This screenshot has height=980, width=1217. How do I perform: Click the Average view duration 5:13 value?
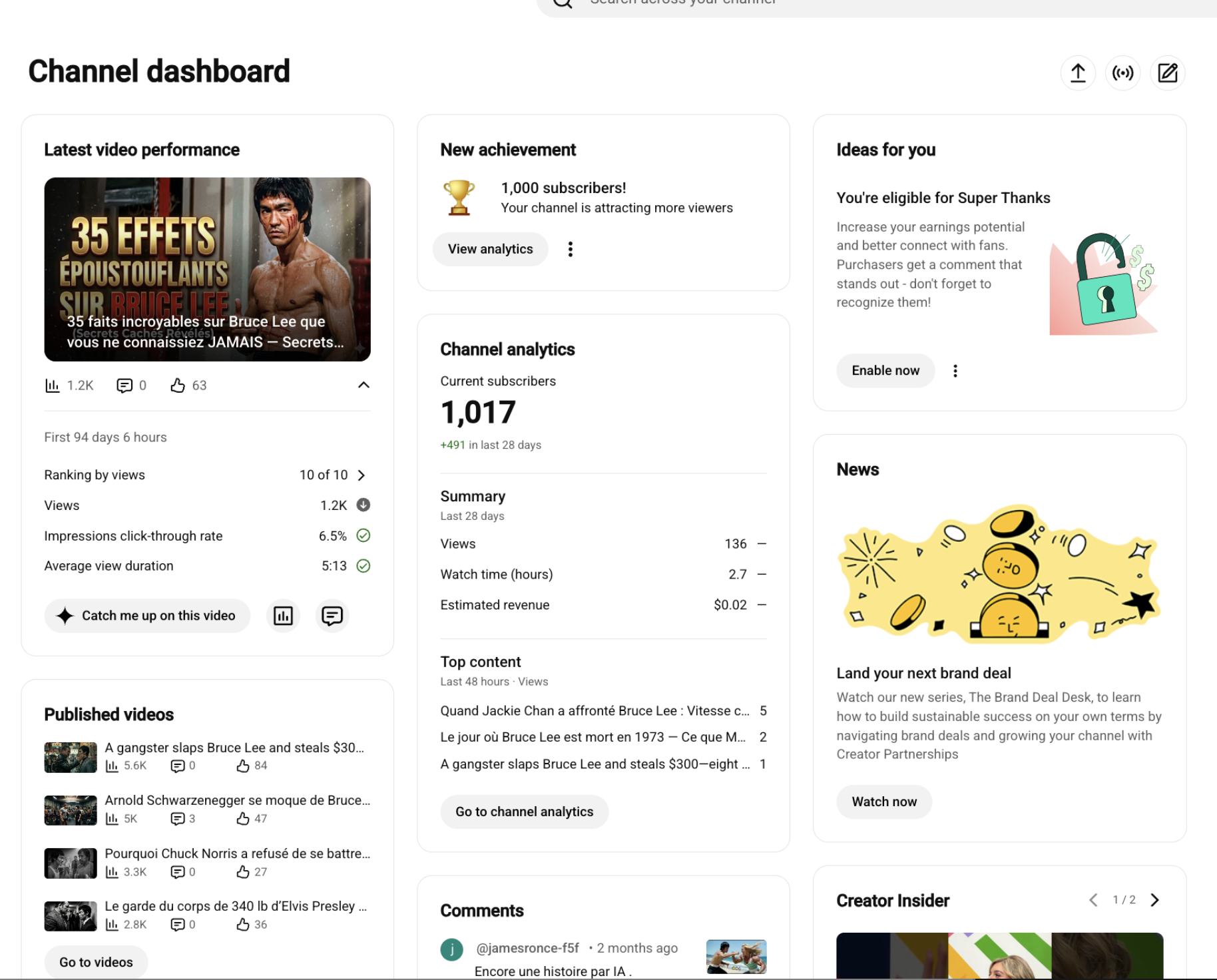[x=334, y=566]
